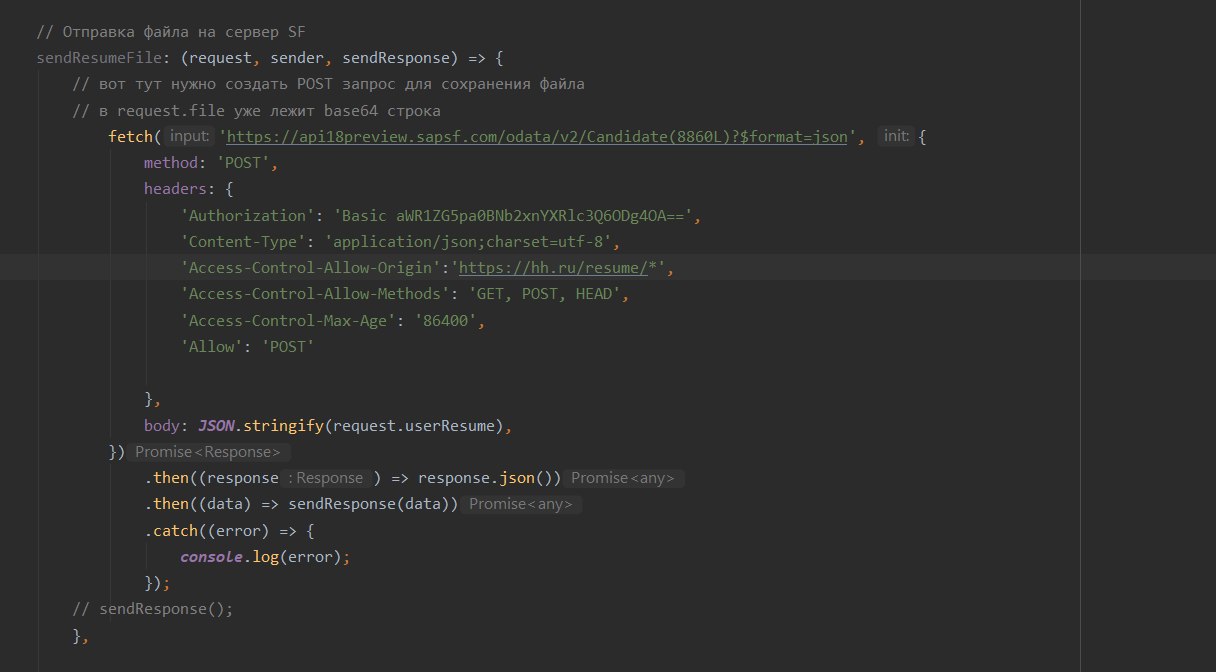Click the 'Content-Type' header key
Viewport: 1216px width, 672px height.
[243, 242]
